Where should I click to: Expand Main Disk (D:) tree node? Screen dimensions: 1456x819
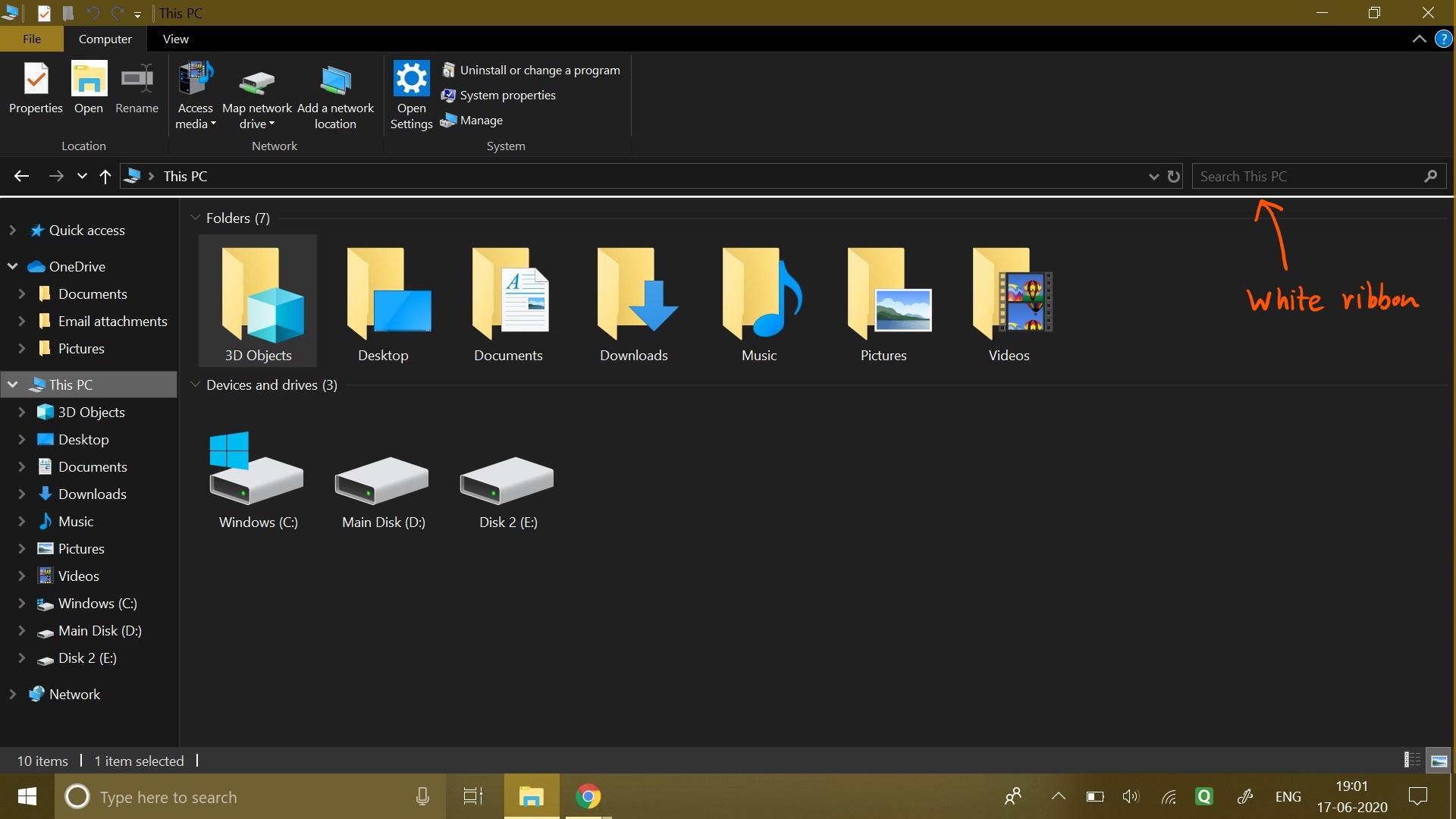21,630
